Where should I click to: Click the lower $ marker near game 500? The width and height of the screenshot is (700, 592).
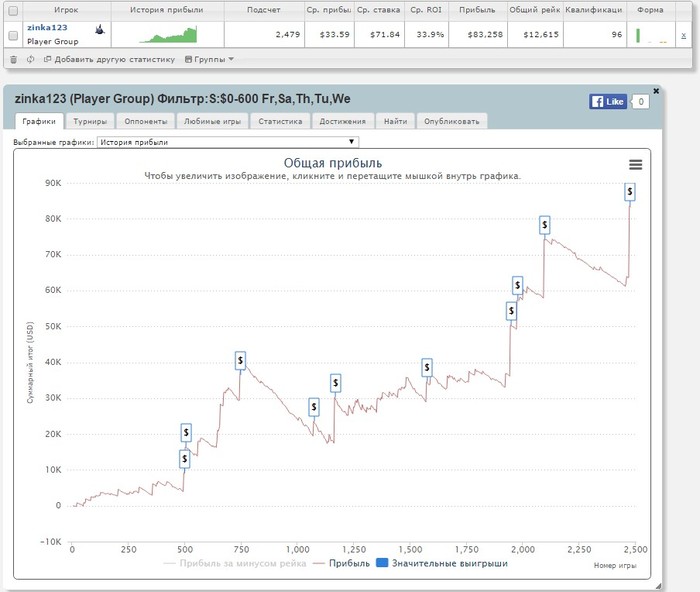point(185,459)
